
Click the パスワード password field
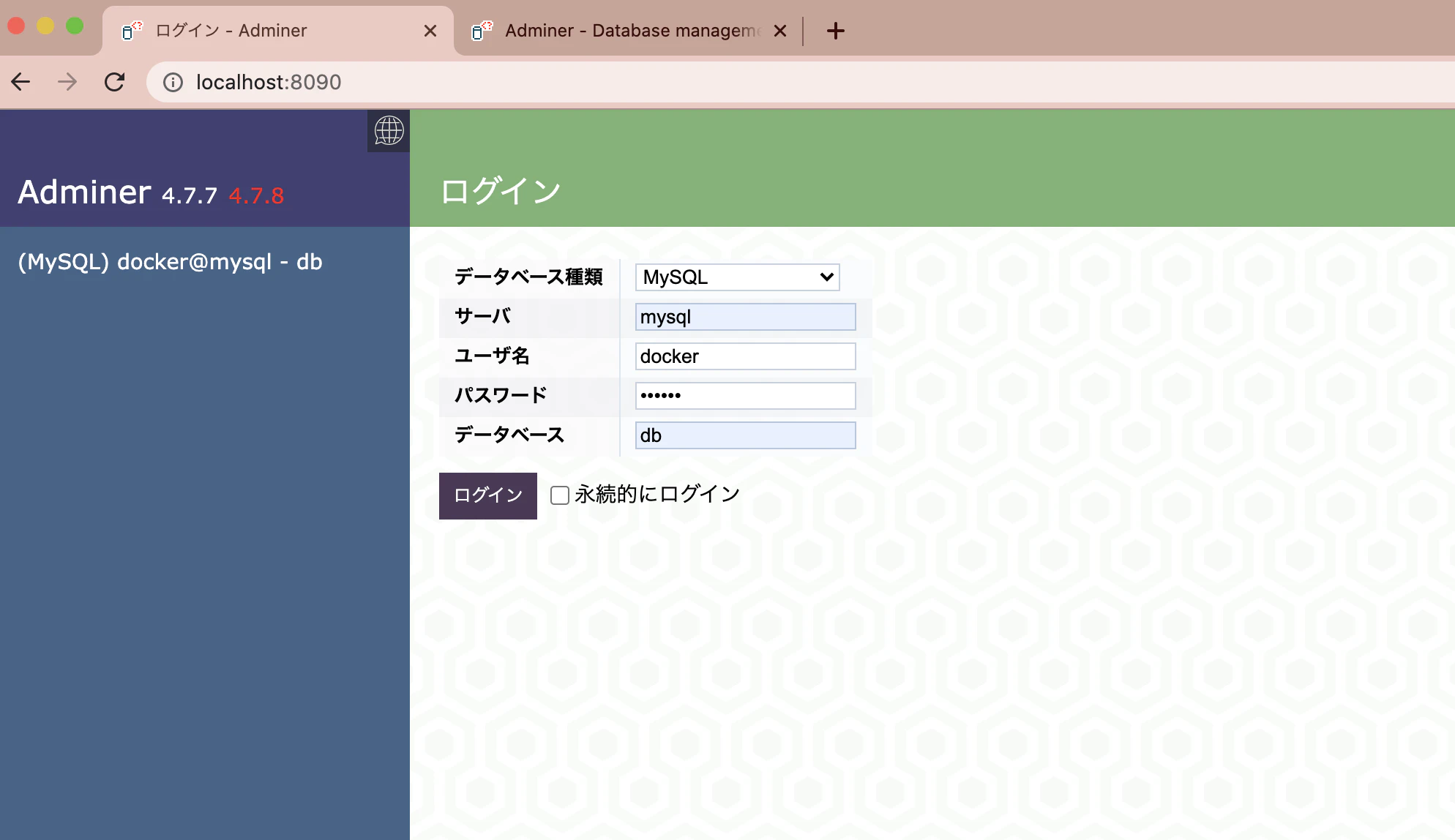click(745, 396)
